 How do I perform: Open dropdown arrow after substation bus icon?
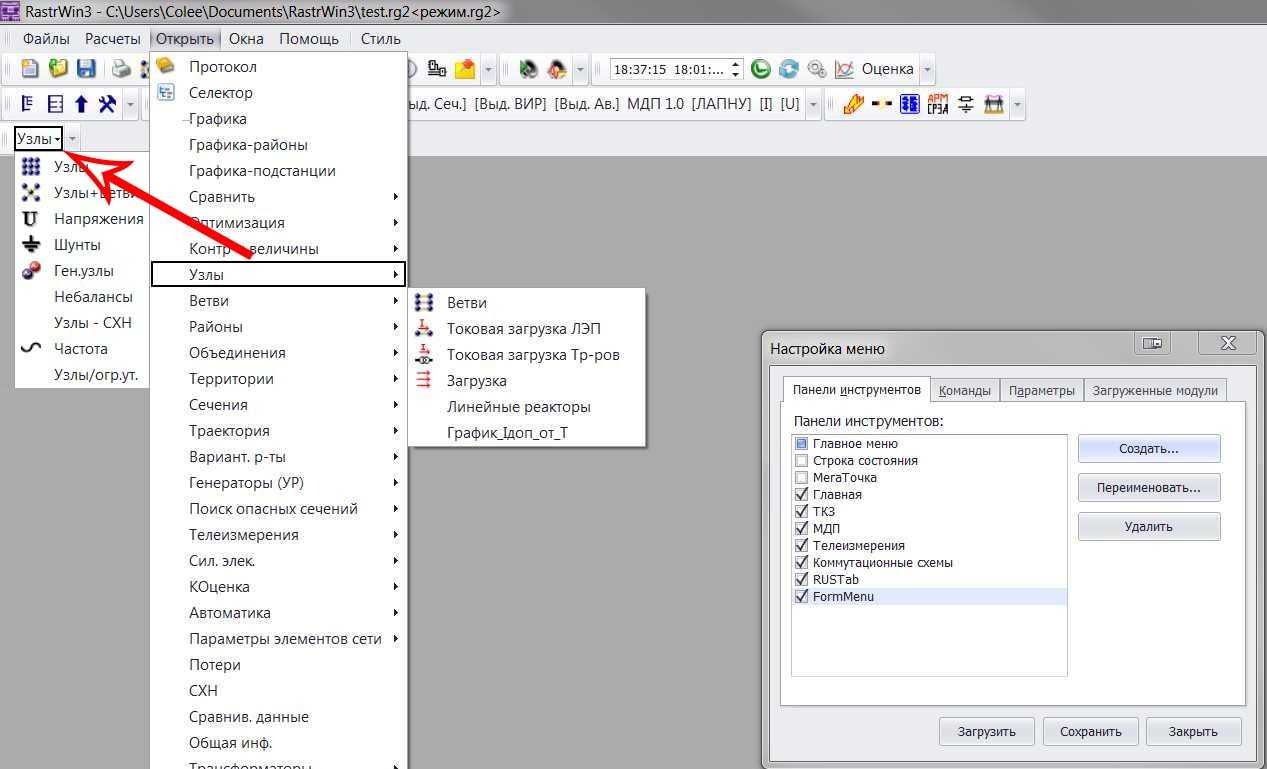pyautogui.click(x=1018, y=104)
